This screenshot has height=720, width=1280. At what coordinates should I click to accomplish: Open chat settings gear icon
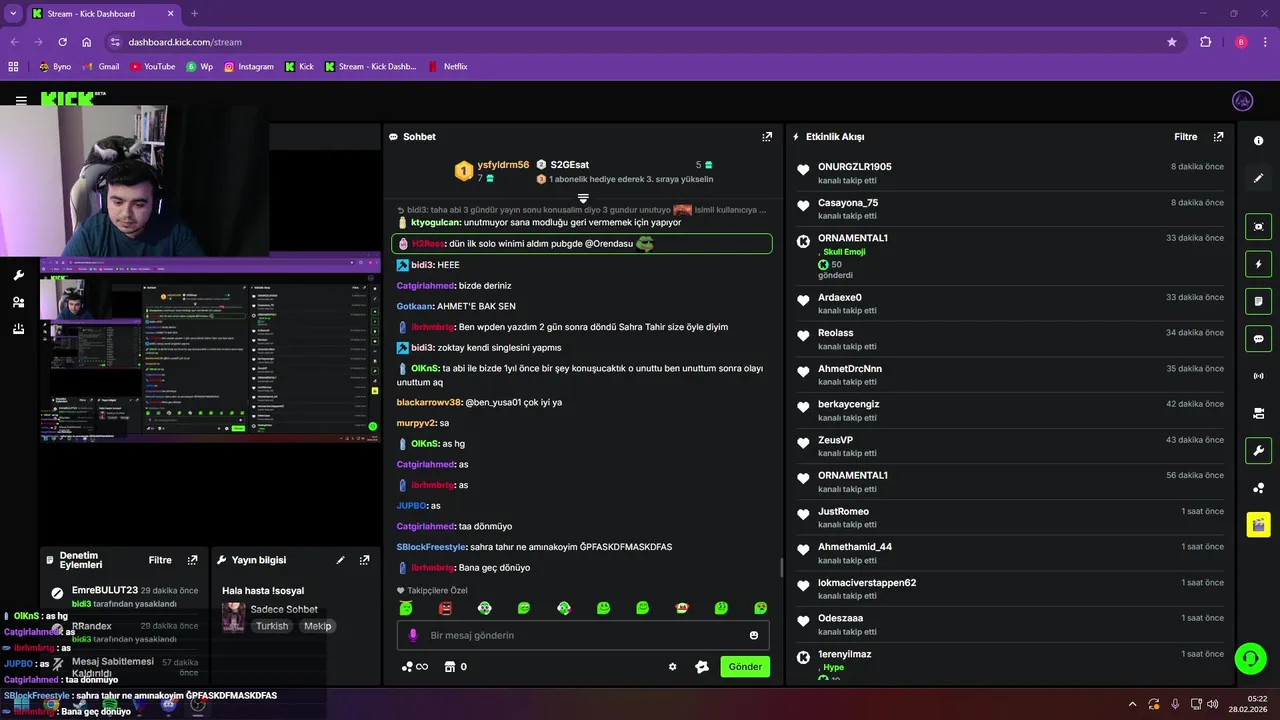(672, 667)
